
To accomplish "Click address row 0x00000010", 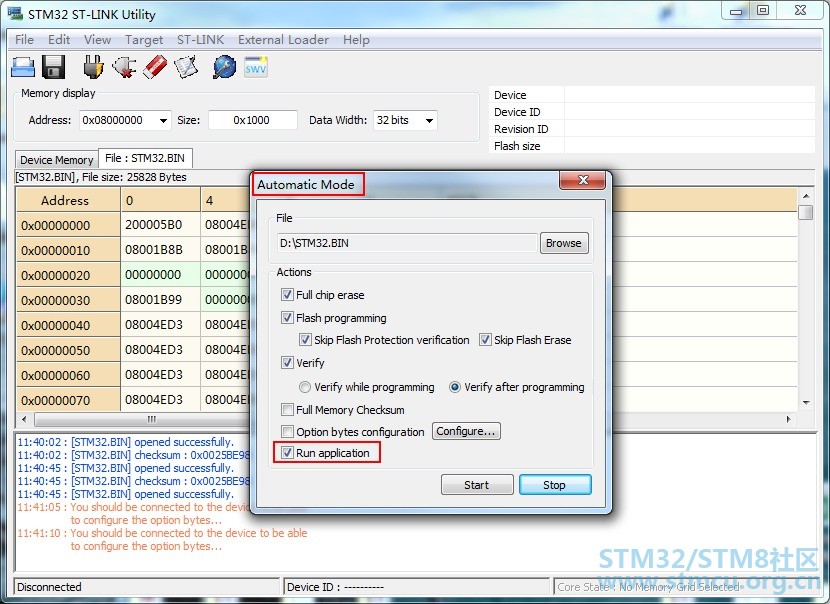I will pos(68,250).
